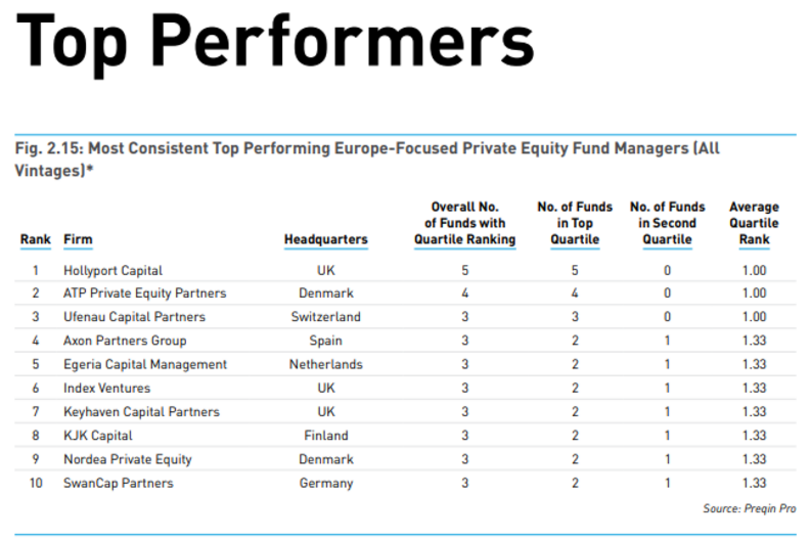Select the Rank column header
Image resolution: width=810 pixels, height=540 pixels.
point(35,240)
